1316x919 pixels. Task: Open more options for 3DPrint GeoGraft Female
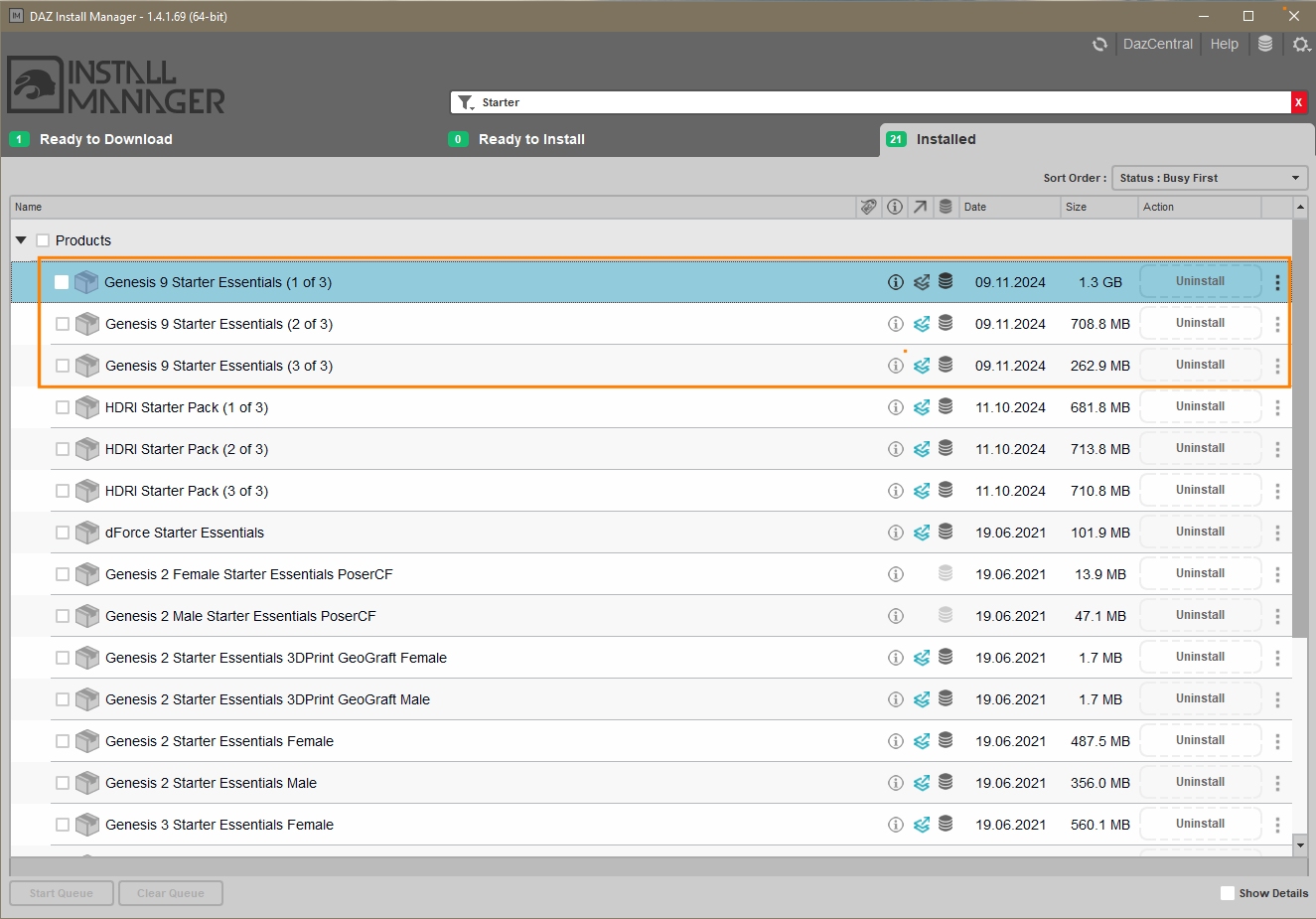(x=1277, y=658)
